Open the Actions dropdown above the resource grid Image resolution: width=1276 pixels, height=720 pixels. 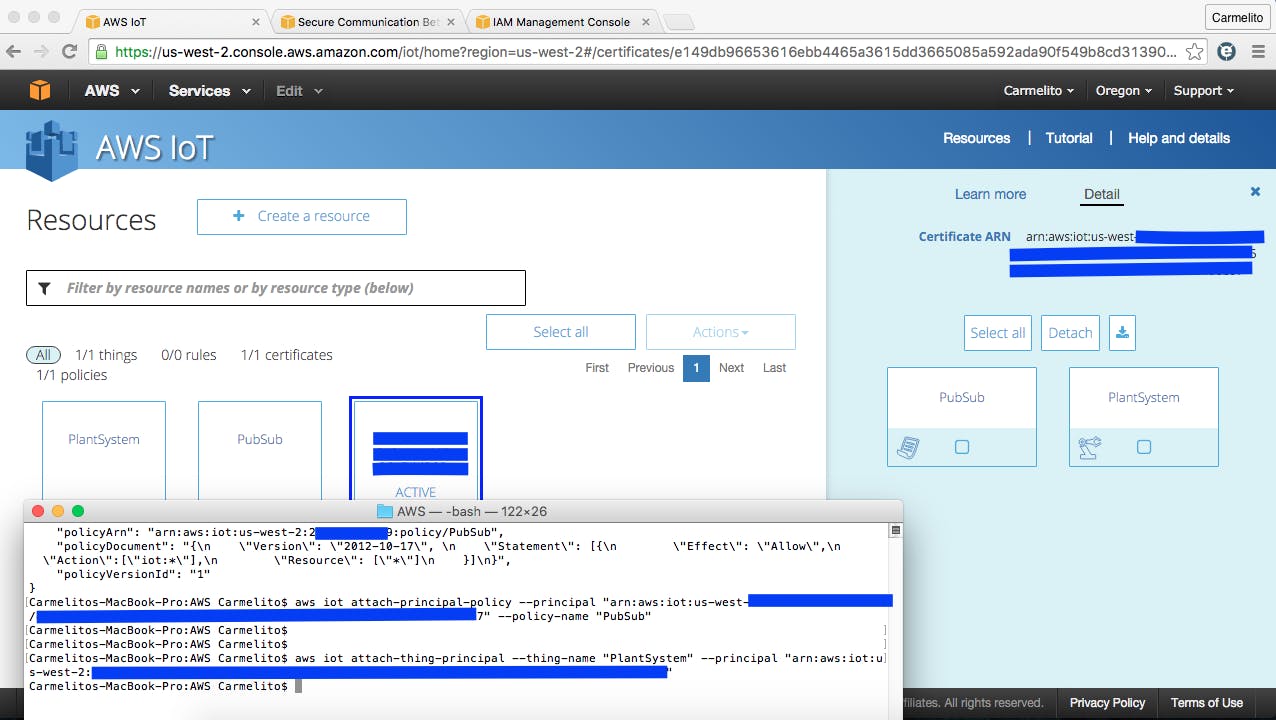pyautogui.click(x=720, y=331)
